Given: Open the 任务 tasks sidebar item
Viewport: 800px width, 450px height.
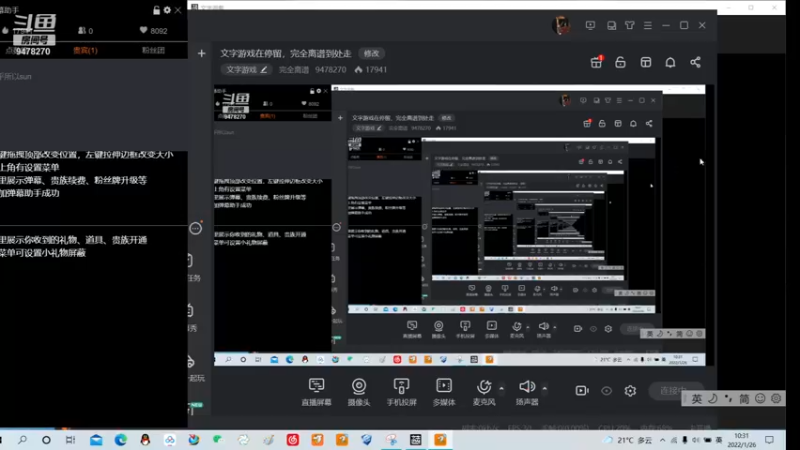Looking at the screenshot, I should click(x=194, y=268).
